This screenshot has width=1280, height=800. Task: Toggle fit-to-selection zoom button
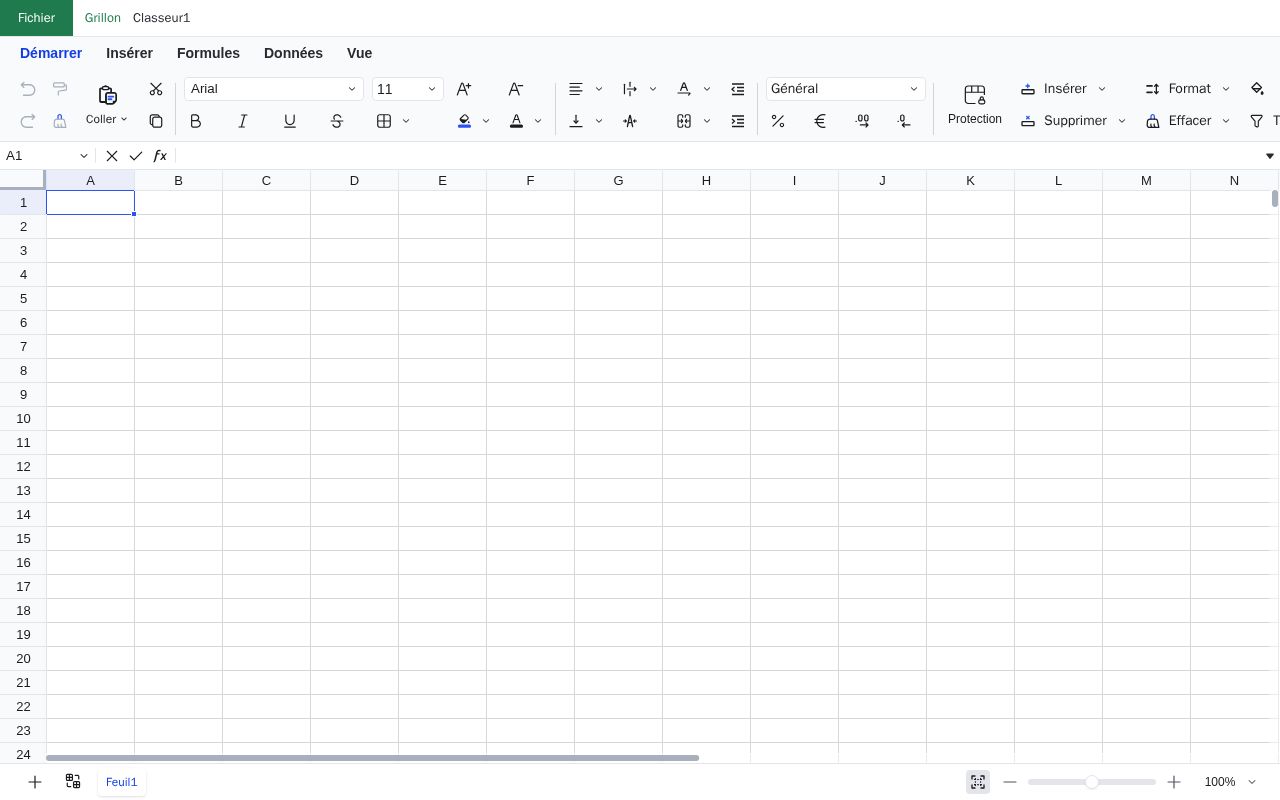(978, 782)
